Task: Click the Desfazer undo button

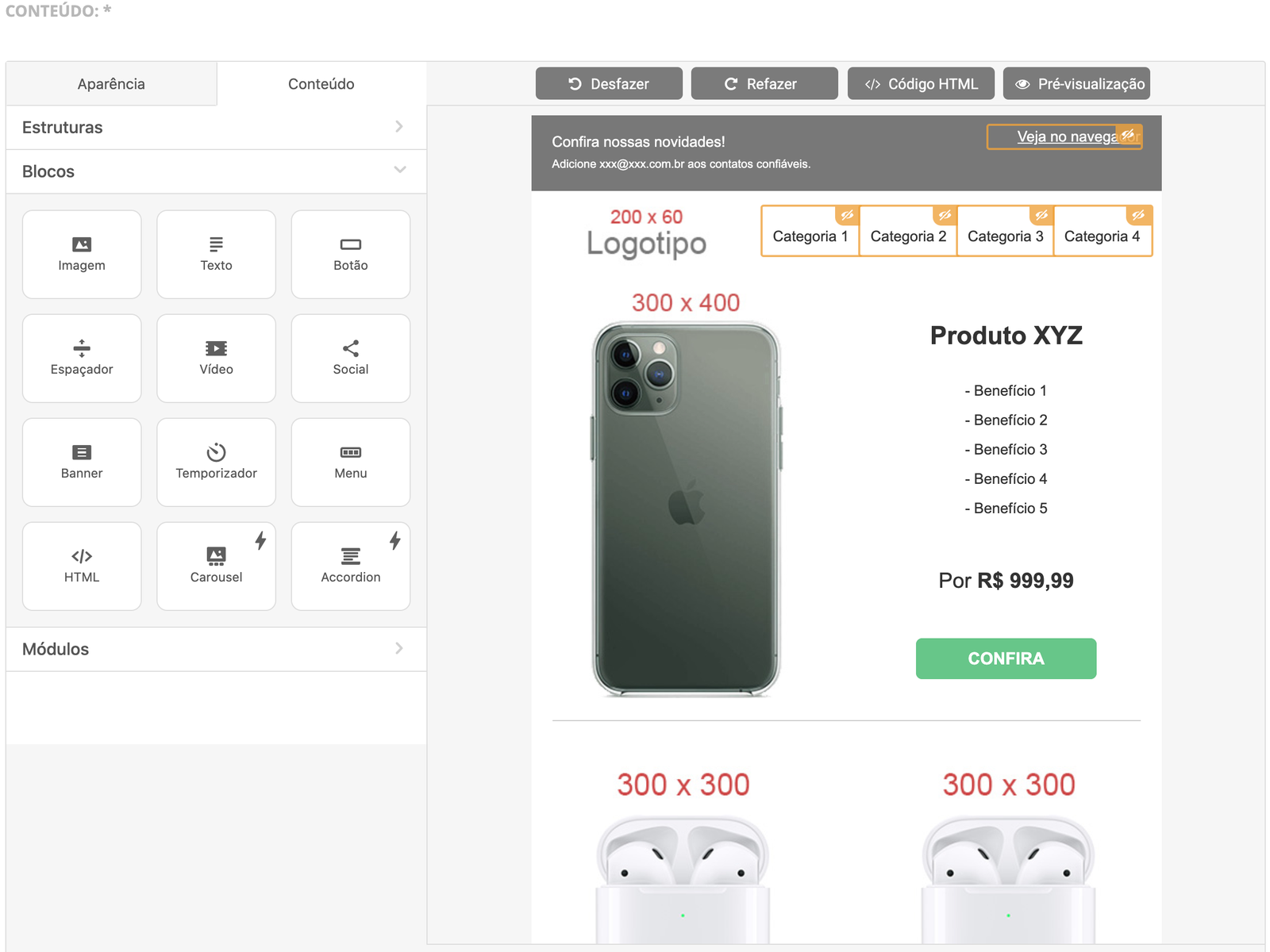Action: coord(609,84)
